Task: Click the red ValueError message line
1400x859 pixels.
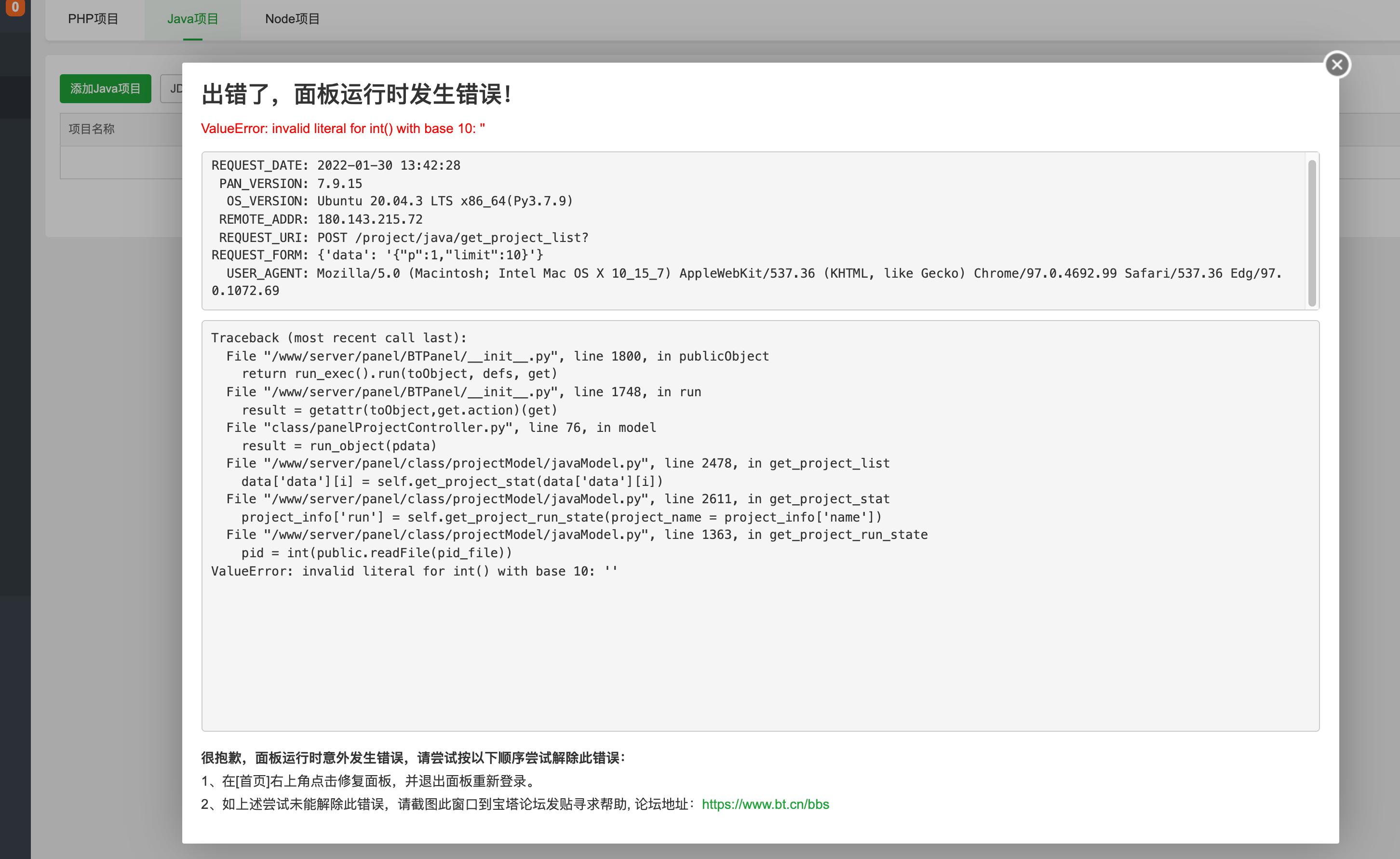Action: [343, 128]
